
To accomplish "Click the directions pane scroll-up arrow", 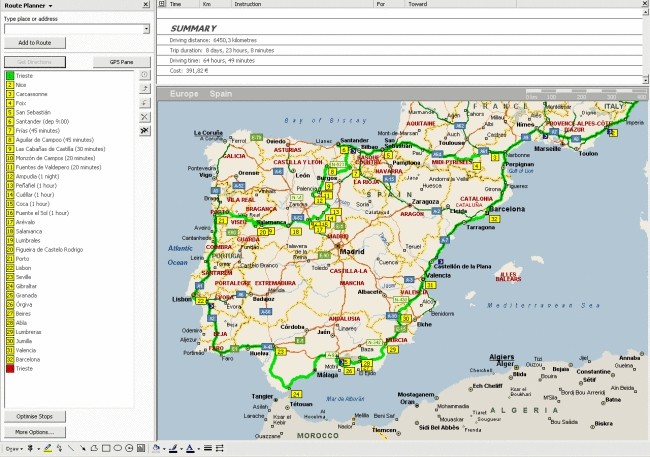I will click(x=645, y=12).
